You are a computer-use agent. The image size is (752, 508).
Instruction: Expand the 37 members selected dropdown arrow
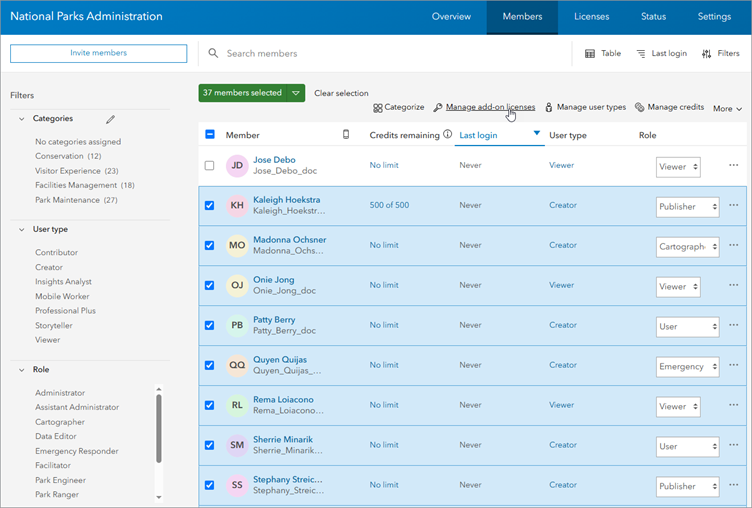[x=296, y=93]
